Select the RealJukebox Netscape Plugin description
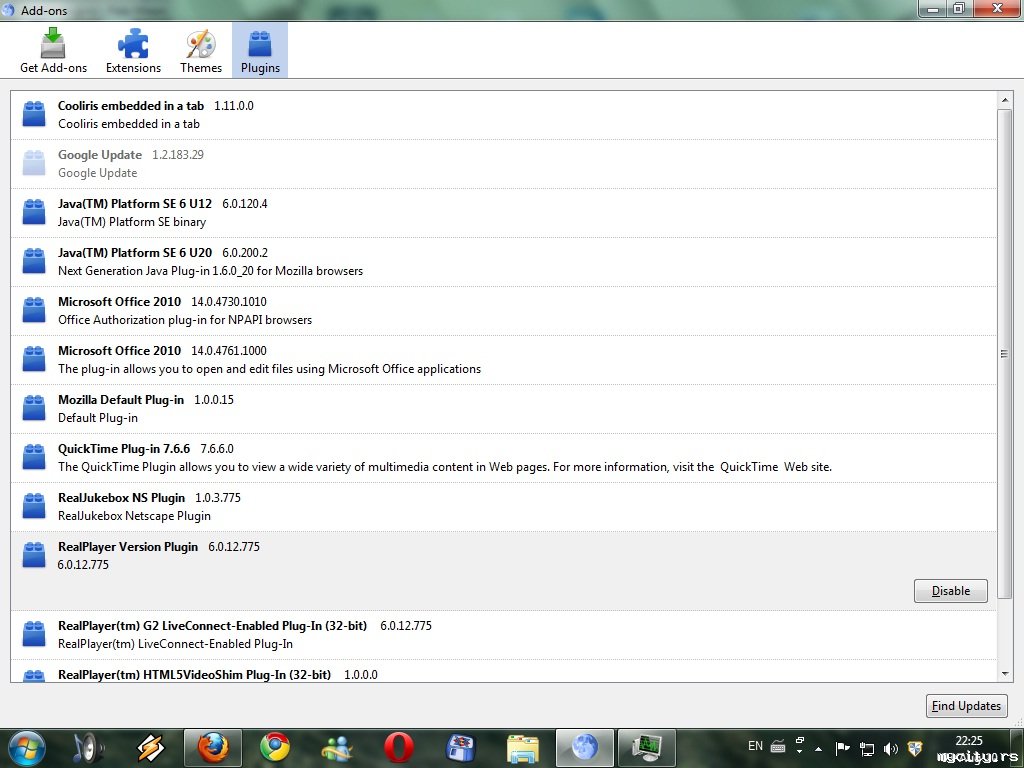The width and height of the screenshot is (1024, 768). pyautogui.click(x=135, y=516)
